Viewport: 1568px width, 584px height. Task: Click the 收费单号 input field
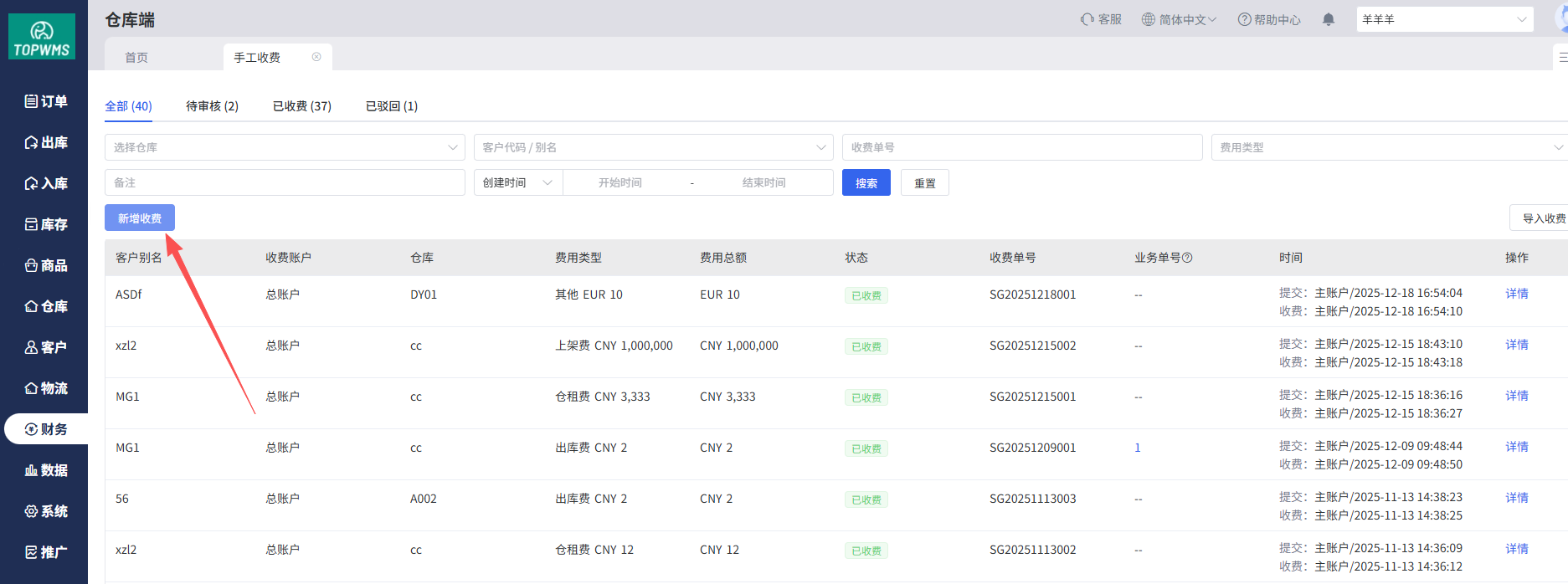coord(1021,147)
